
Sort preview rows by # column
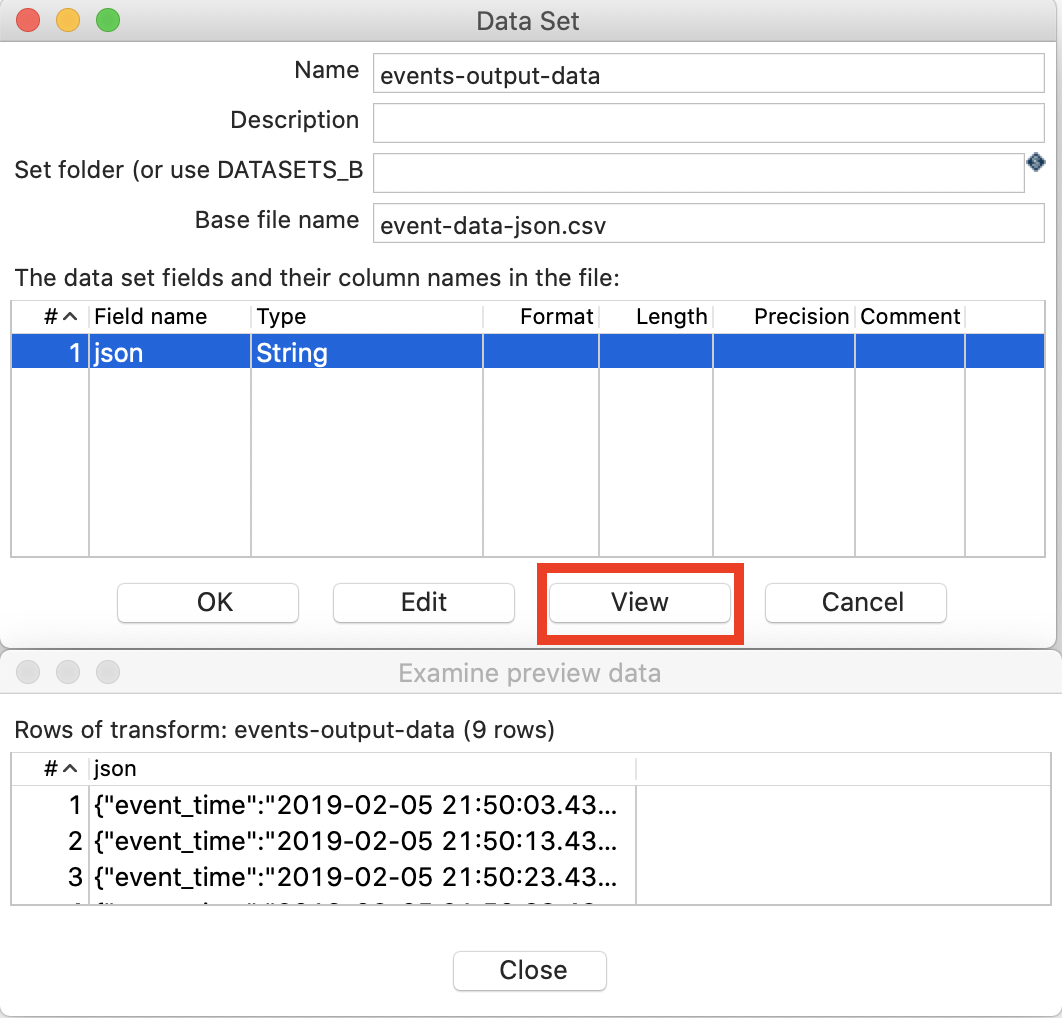(x=51, y=769)
